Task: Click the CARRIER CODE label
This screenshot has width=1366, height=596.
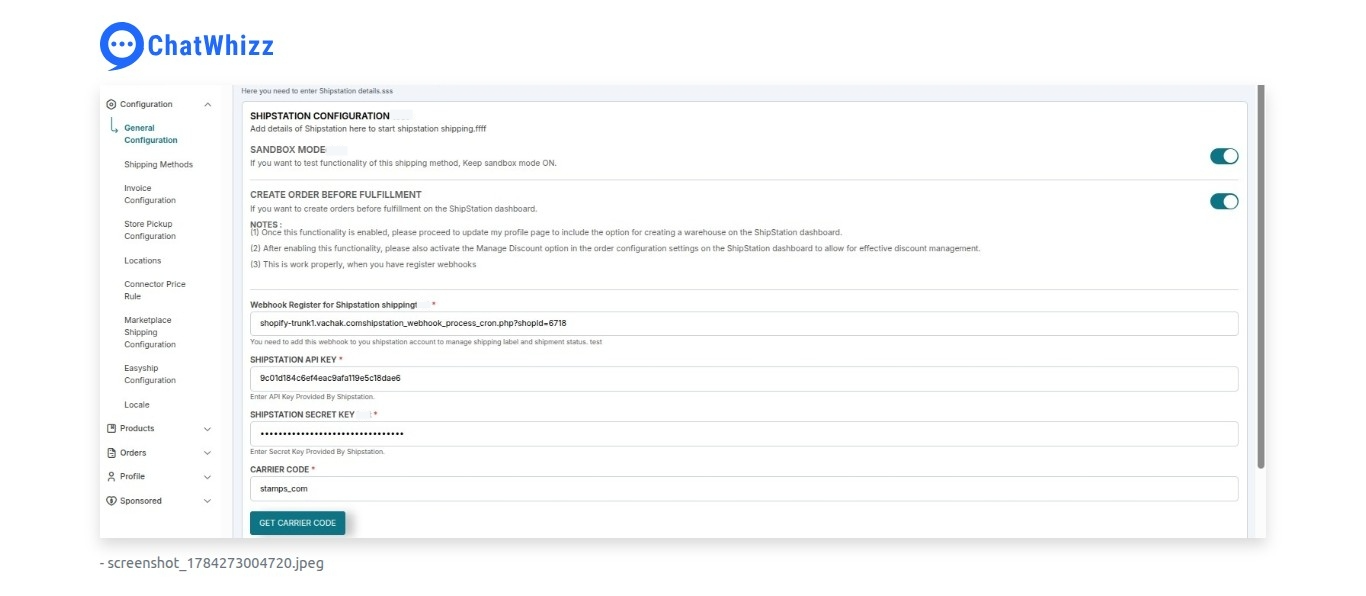Action: (x=279, y=469)
